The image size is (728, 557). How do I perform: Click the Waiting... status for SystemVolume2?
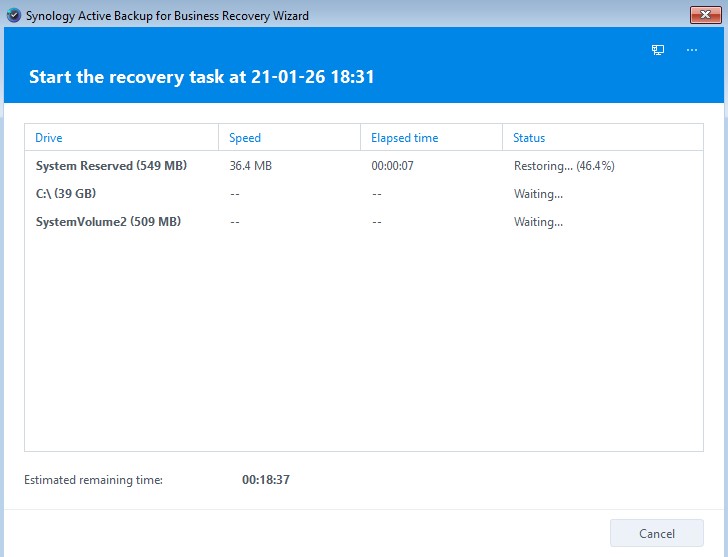point(538,221)
